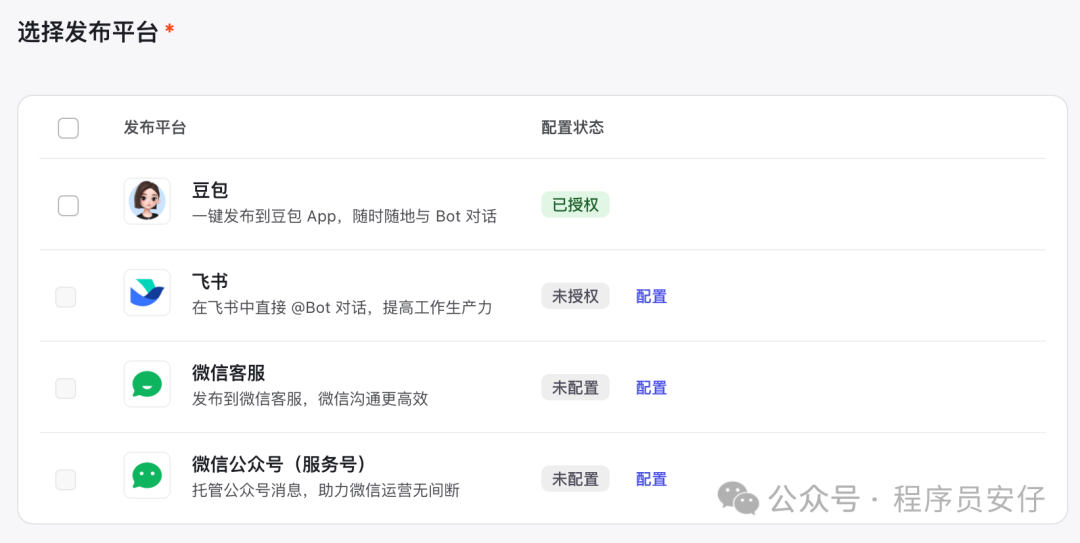Viewport: 1080px width, 543px height.
Task: Click the 发布平台 column header
Action: pos(155,128)
